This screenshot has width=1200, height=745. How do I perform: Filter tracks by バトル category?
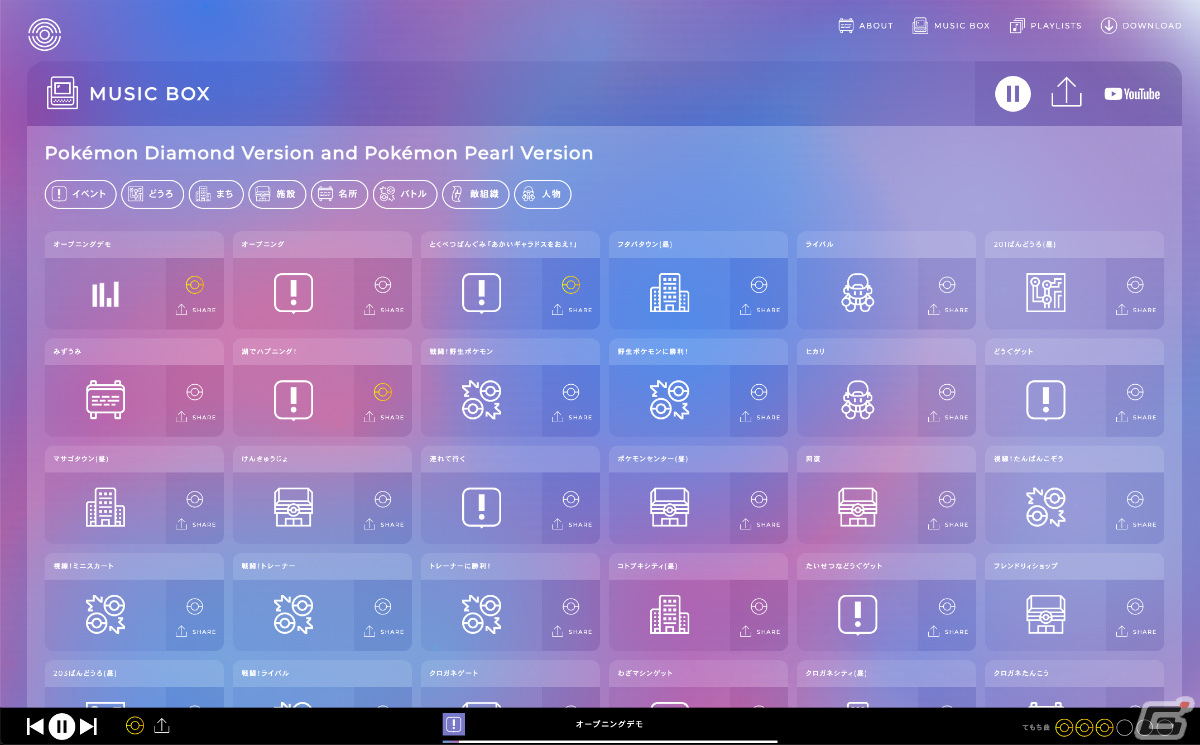click(x=406, y=194)
